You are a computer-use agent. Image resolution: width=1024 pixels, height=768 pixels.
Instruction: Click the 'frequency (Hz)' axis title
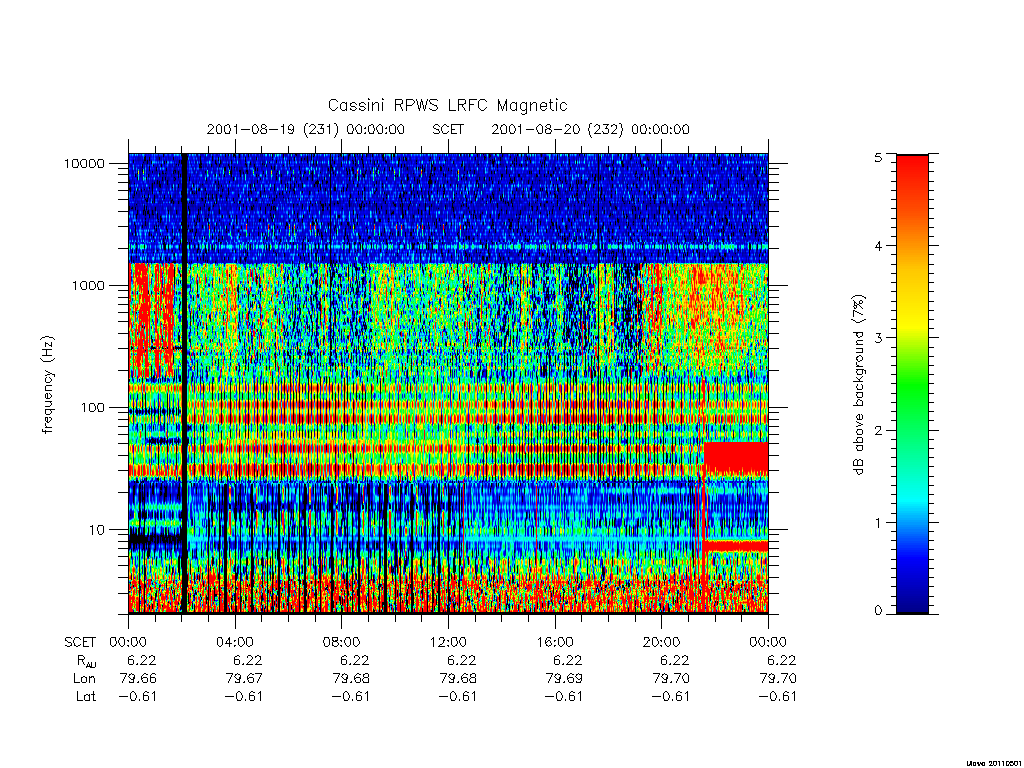48,385
